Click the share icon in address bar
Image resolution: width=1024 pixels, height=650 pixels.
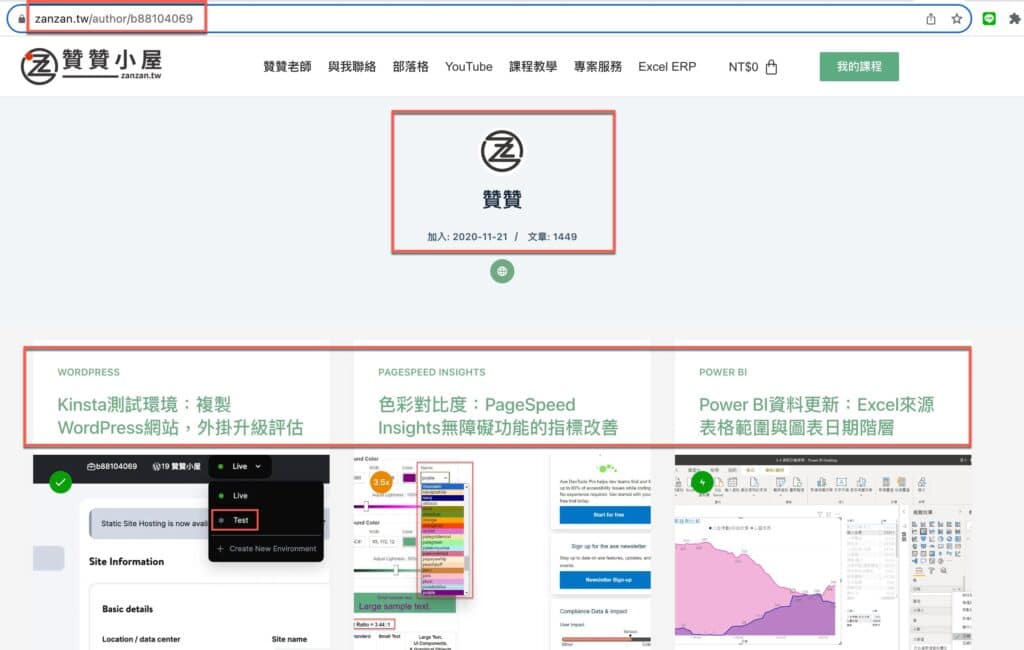coord(931,19)
